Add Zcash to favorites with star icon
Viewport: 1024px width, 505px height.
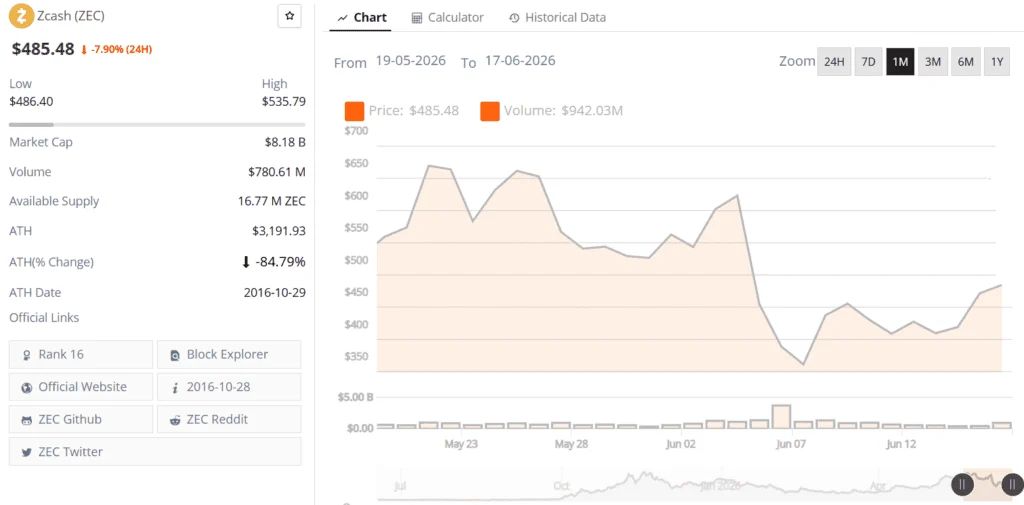pyautogui.click(x=289, y=16)
